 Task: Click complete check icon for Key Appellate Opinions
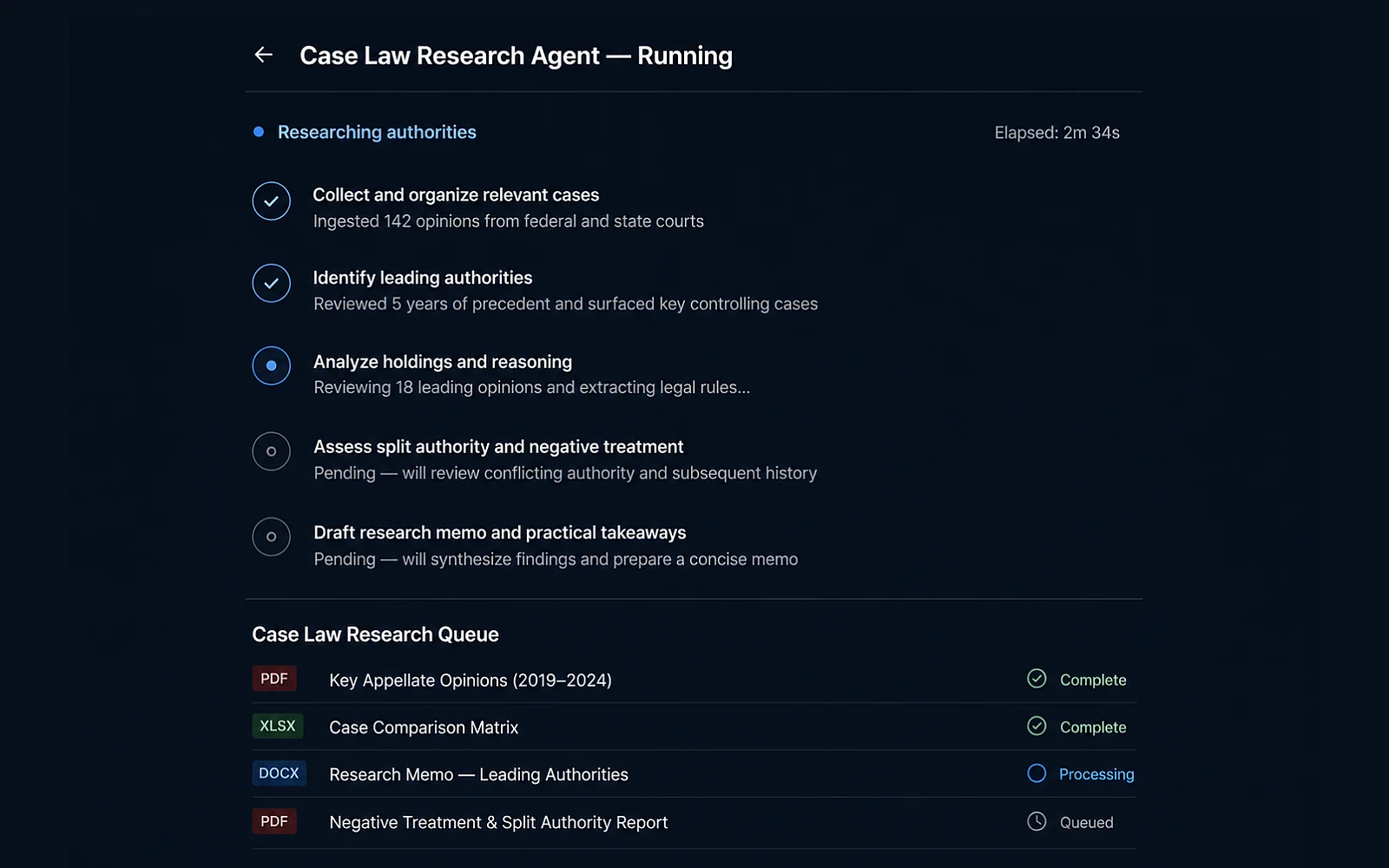pos(1037,679)
